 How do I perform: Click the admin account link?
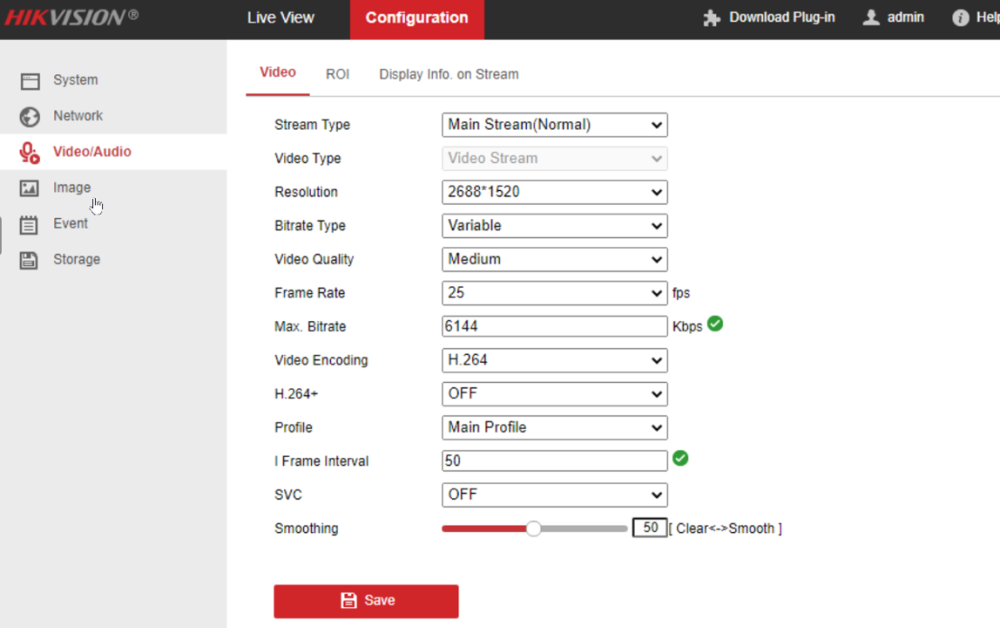(x=905, y=17)
